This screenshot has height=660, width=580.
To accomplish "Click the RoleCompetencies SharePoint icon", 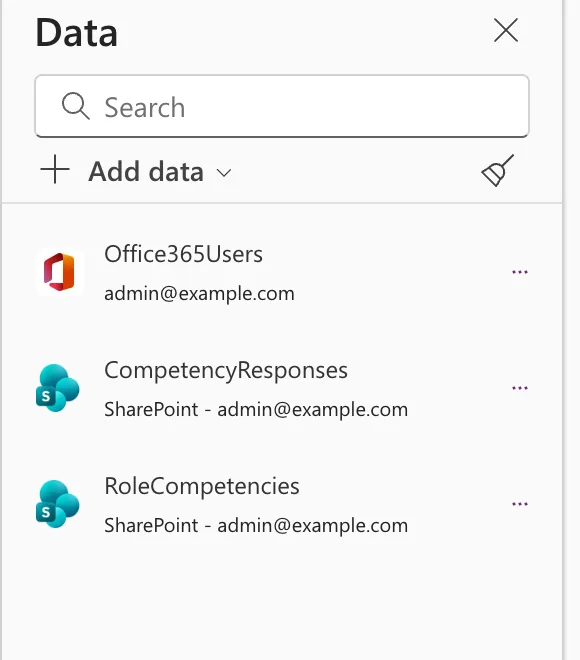I will [58, 504].
